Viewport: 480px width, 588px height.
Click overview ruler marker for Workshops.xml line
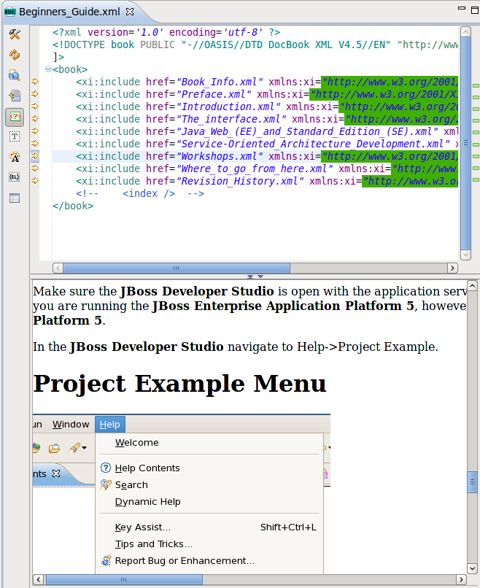click(476, 156)
